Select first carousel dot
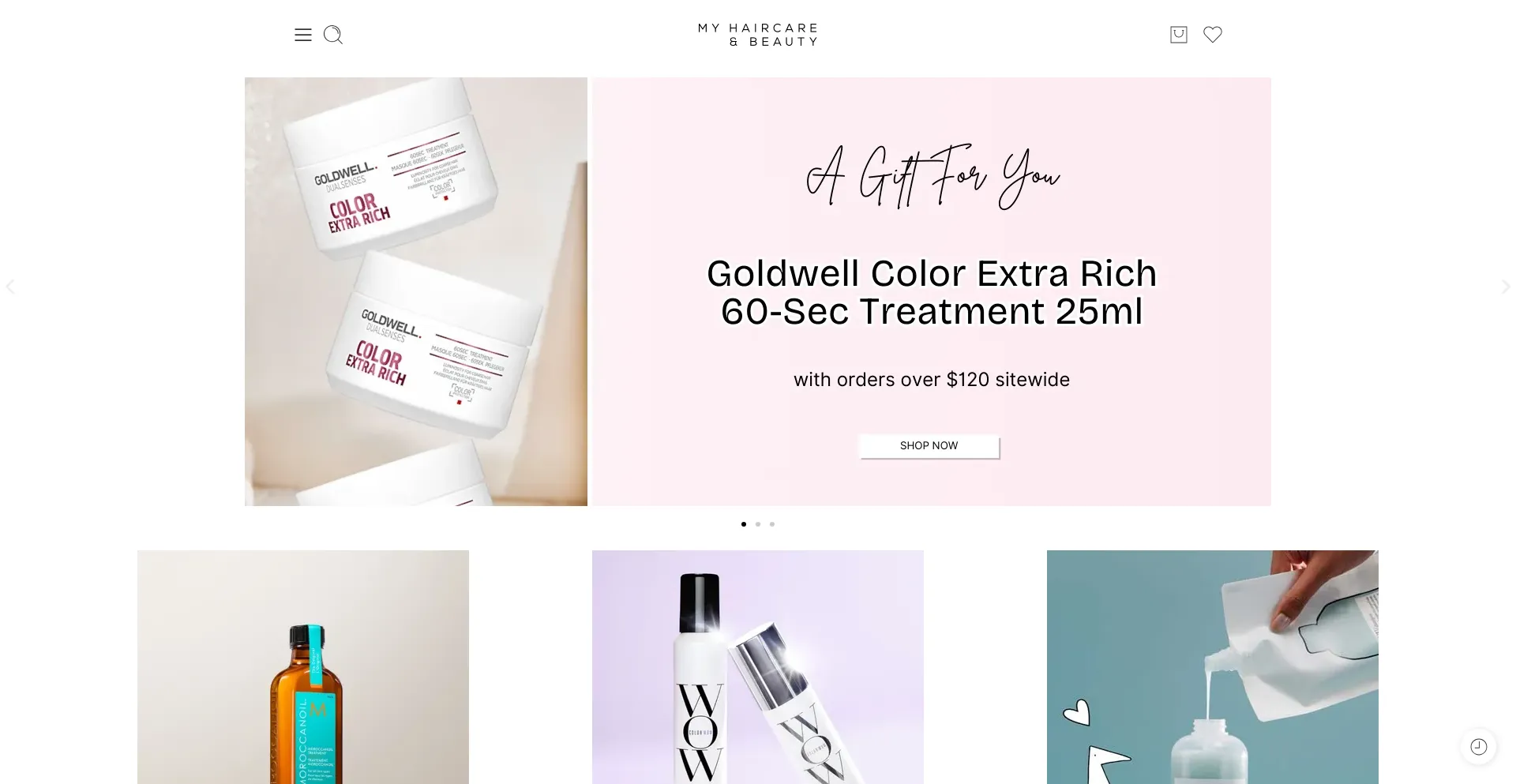This screenshot has width=1516, height=784. [x=744, y=524]
